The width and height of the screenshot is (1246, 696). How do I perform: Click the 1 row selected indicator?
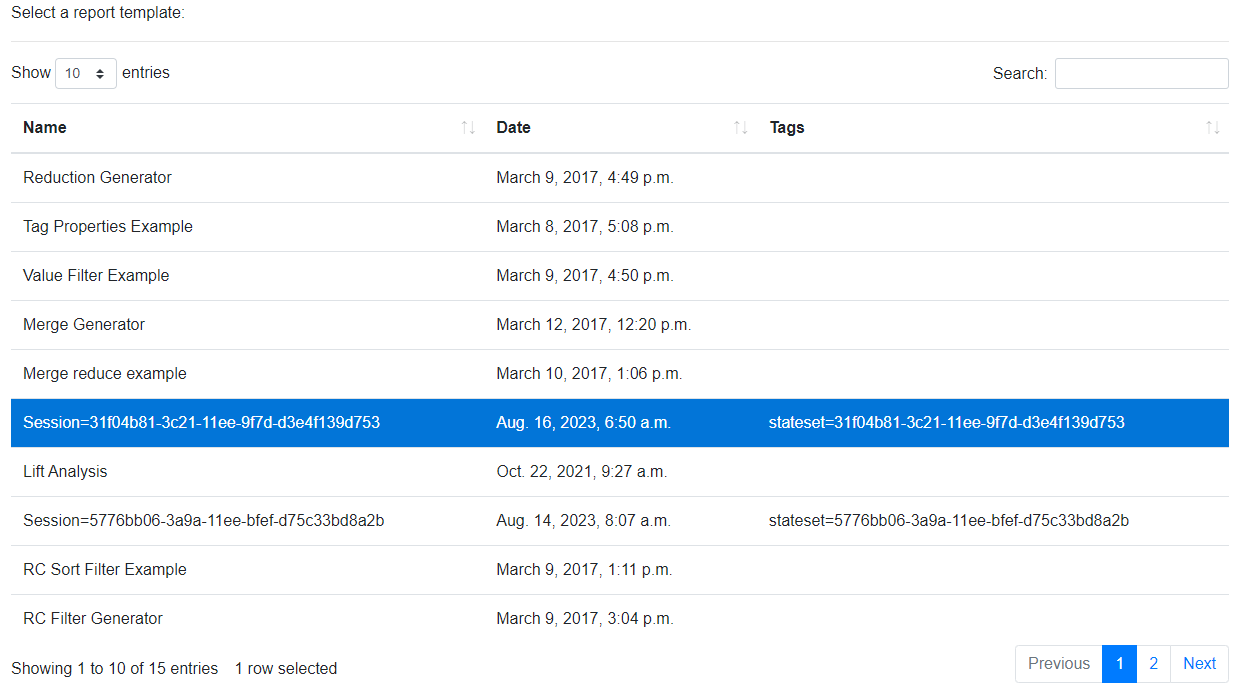(286, 669)
